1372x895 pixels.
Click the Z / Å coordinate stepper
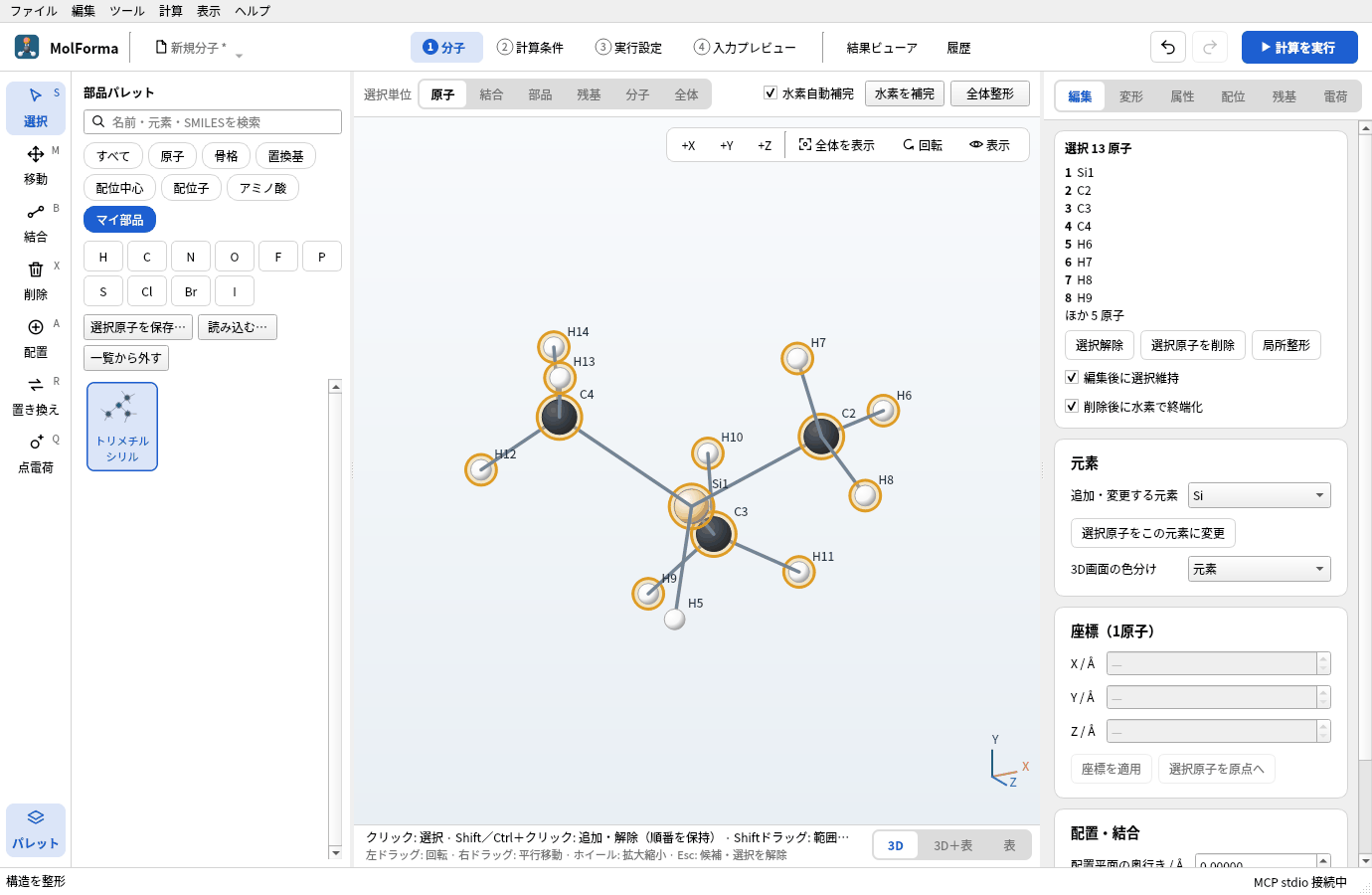[x=1323, y=731]
